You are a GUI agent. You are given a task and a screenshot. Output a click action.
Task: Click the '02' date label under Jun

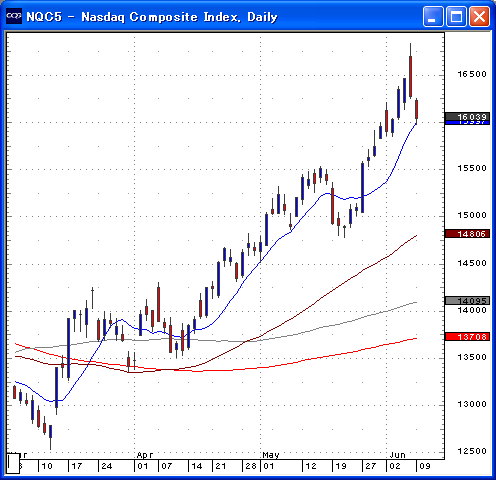click(395, 466)
